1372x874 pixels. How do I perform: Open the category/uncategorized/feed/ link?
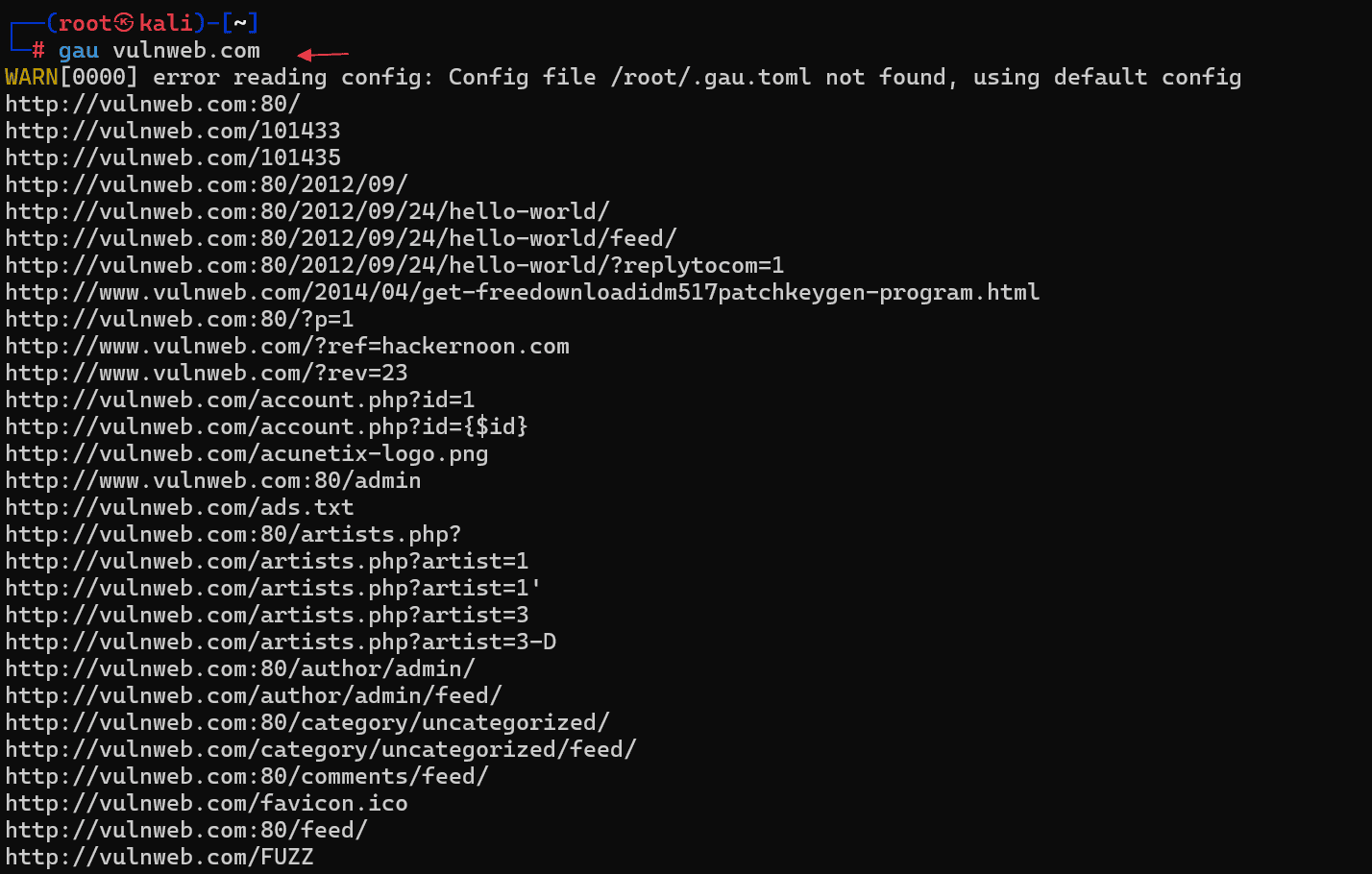321,749
